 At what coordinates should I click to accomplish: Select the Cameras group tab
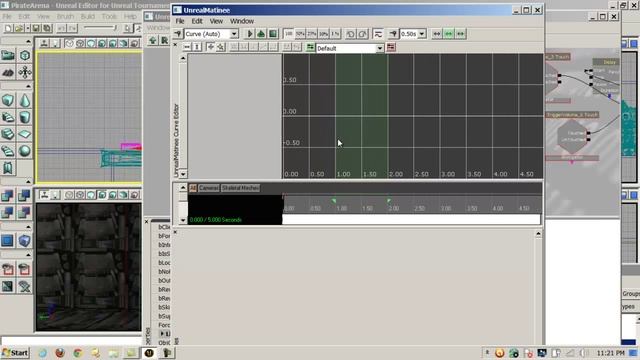click(209, 188)
